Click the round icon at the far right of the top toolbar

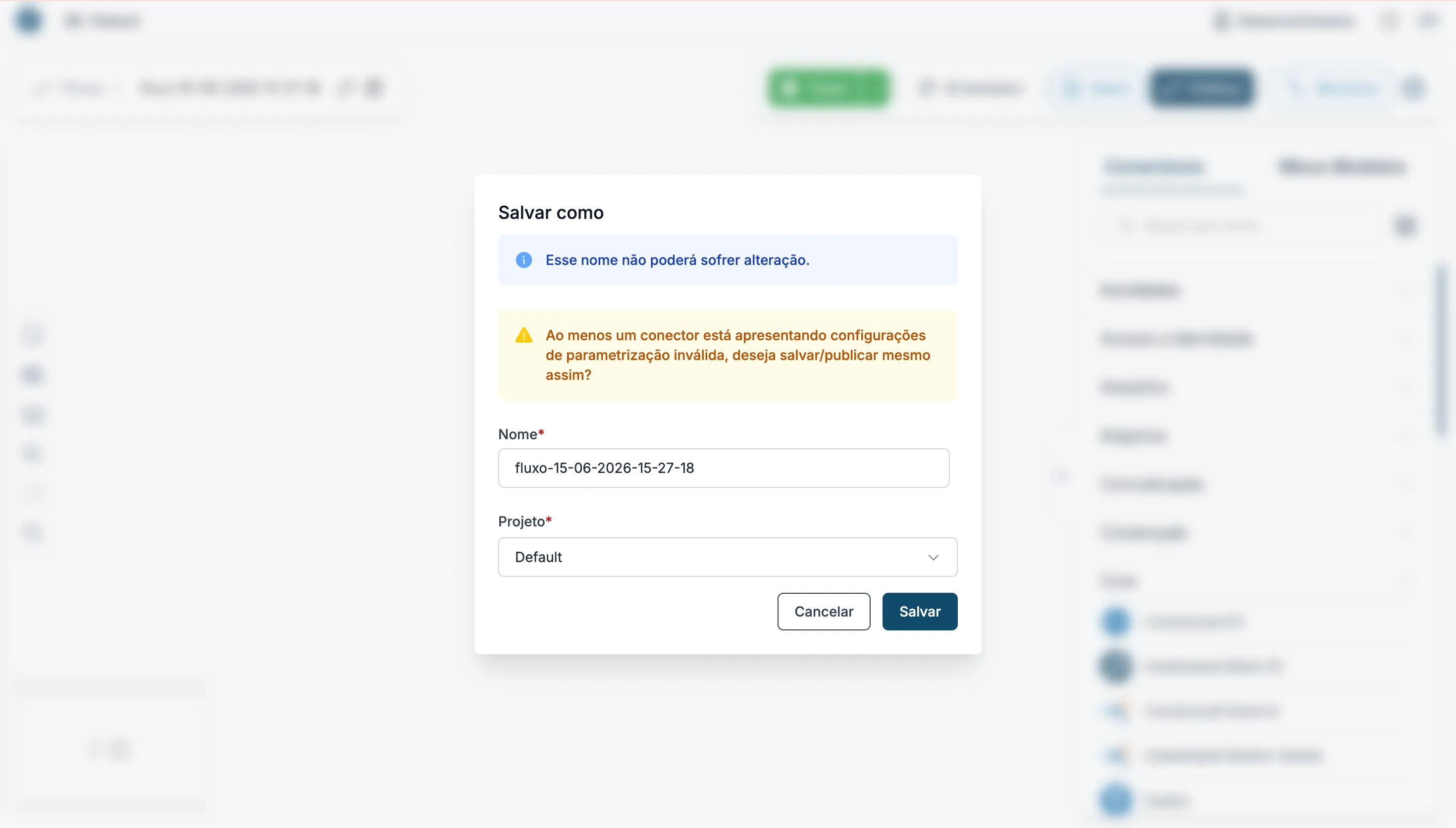[1413, 88]
